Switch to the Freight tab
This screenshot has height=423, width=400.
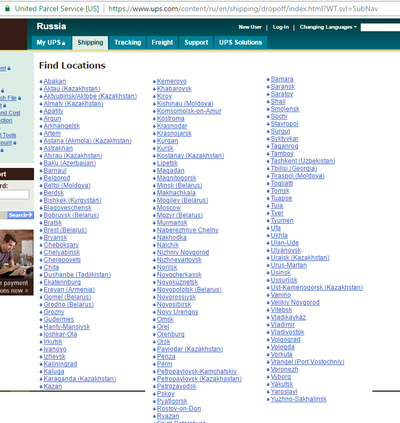click(162, 43)
